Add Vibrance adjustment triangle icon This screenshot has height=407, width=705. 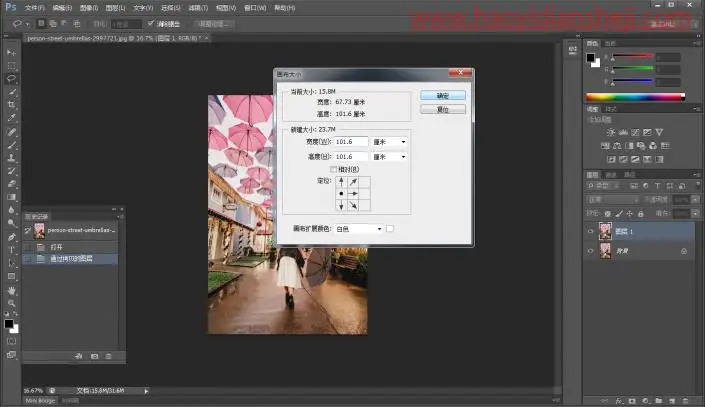click(x=659, y=132)
